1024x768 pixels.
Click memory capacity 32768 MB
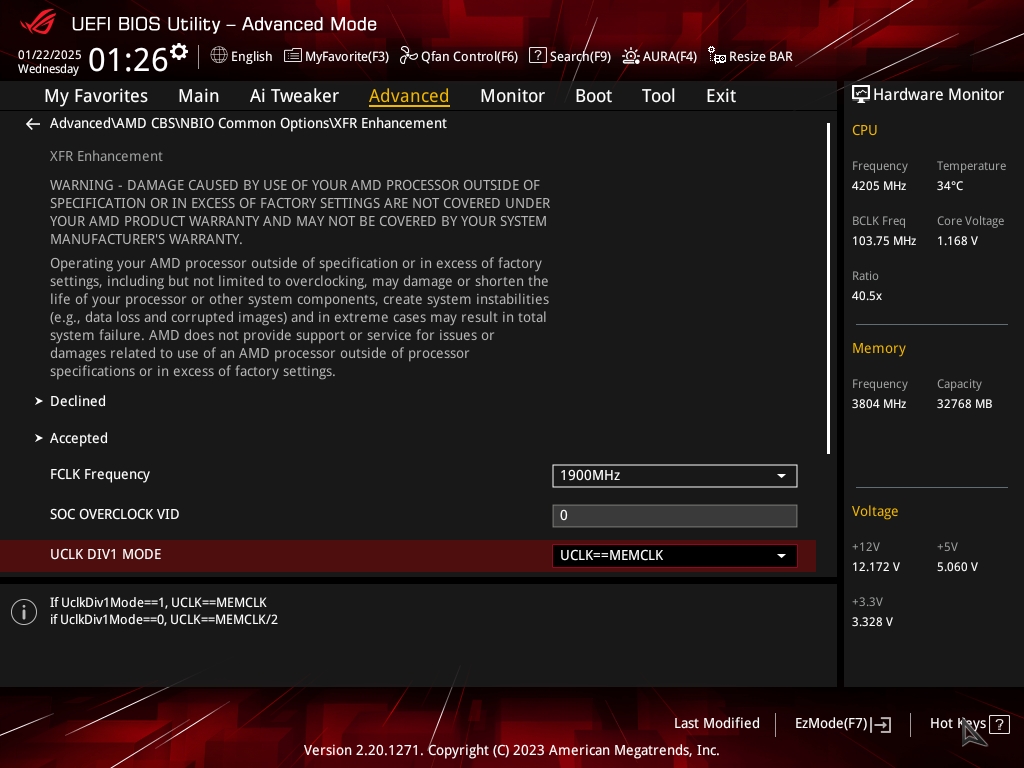click(x=965, y=404)
